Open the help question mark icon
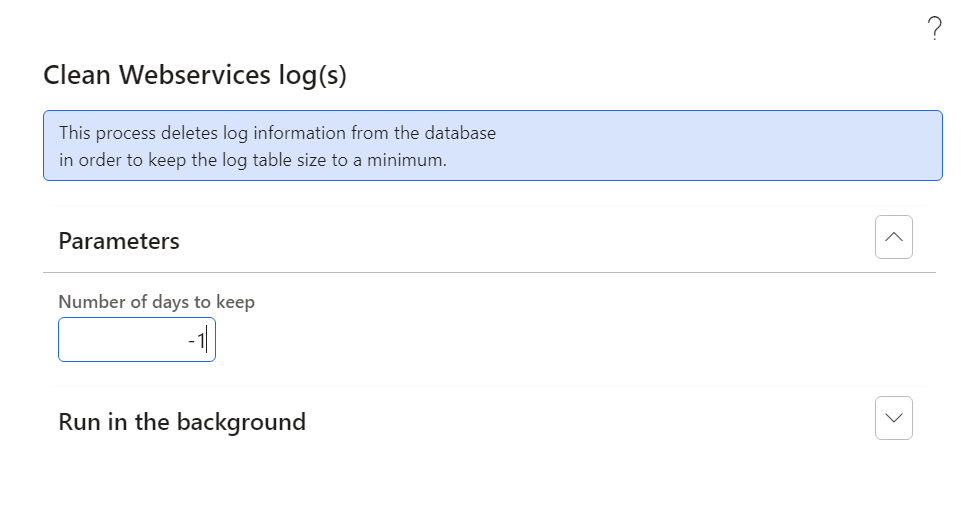Viewport: 973px width, 516px height. click(x=935, y=29)
